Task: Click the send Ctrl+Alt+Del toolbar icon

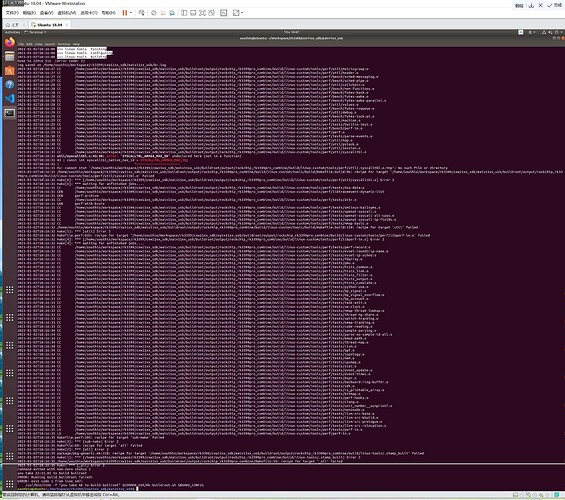Action: click(142, 13)
